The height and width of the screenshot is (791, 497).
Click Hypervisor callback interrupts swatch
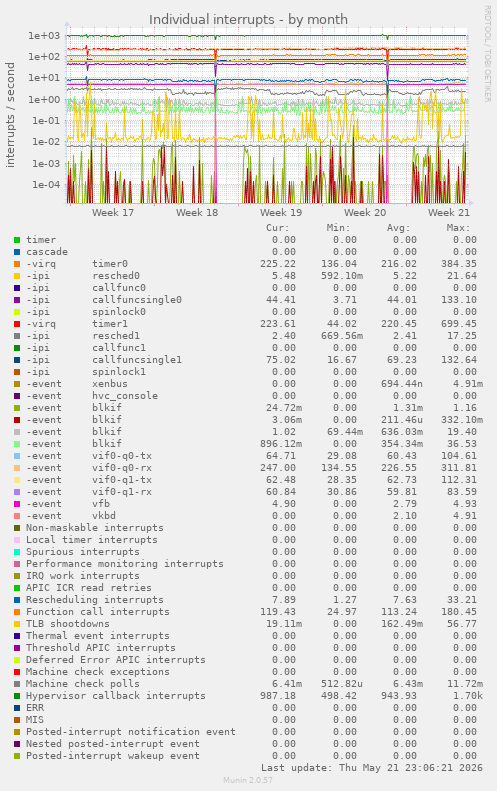[x=17, y=696]
